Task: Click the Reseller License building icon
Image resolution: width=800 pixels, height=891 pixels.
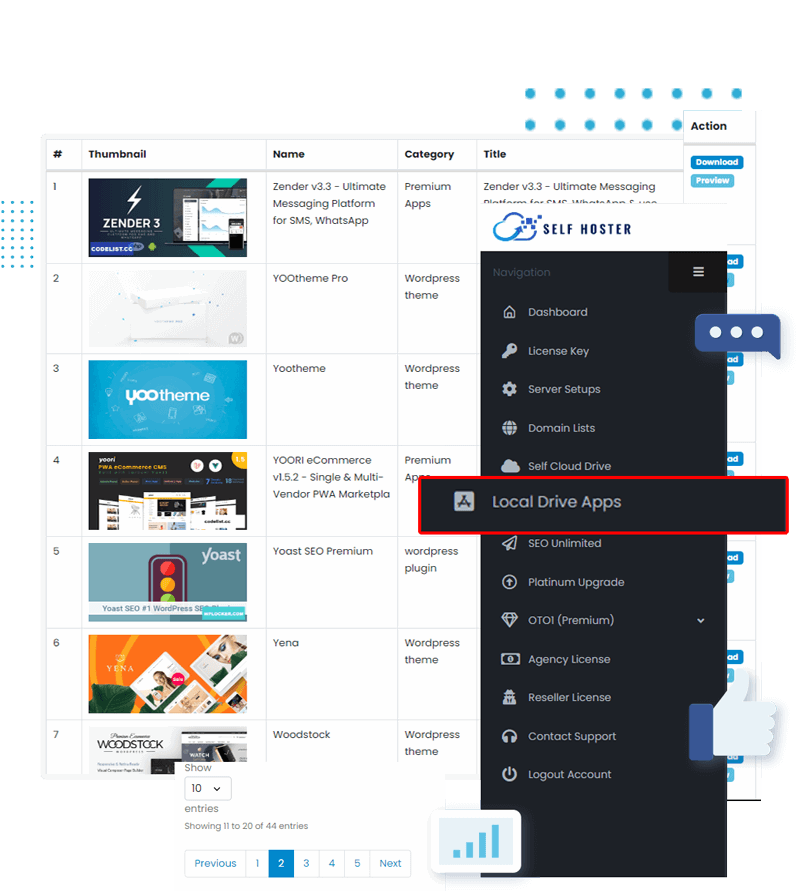Action: coord(509,697)
